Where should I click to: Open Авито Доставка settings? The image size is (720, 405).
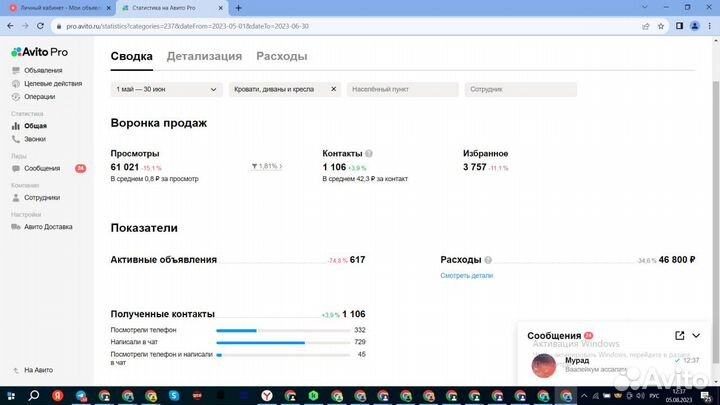point(48,227)
